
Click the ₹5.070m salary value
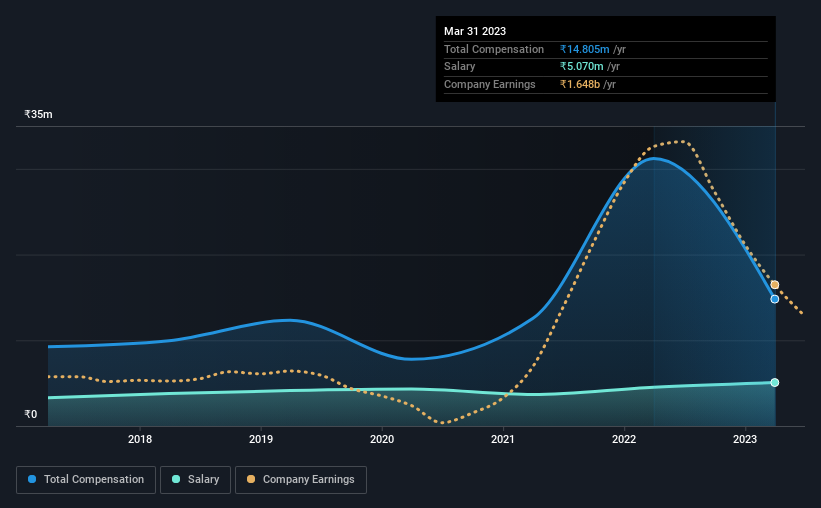581,67
